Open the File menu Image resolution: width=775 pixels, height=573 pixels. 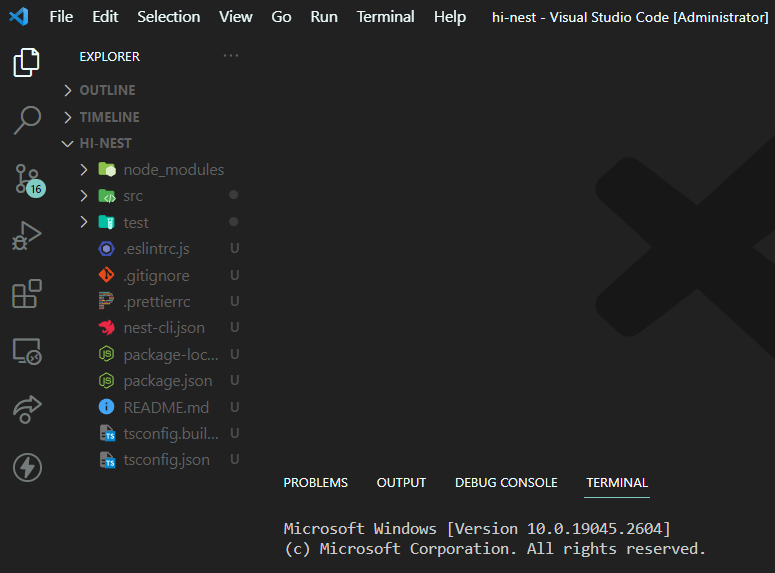pyautogui.click(x=61, y=17)
